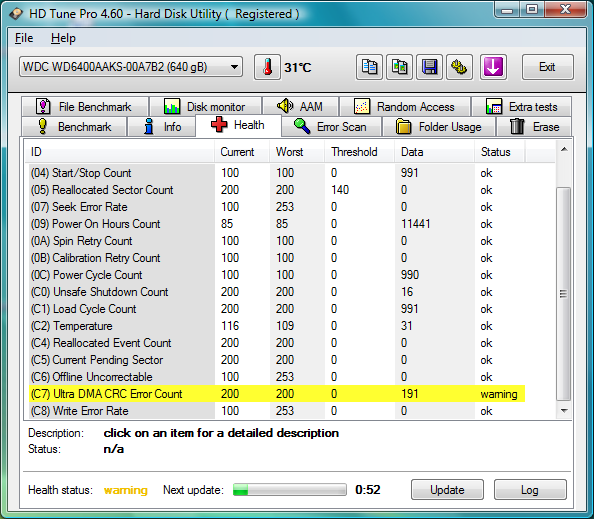
Task: Open the AAM tab
Action: [300, 106]
